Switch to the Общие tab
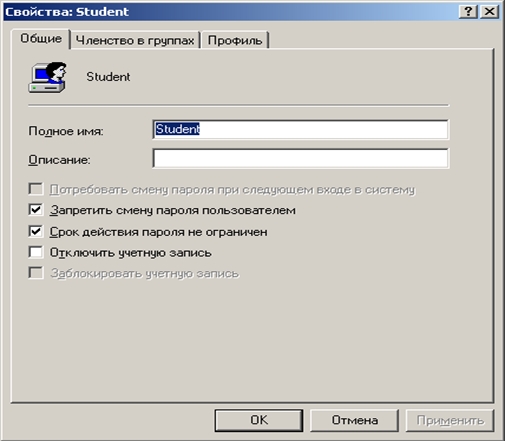505x441 pixels. [x=41, y=39]
